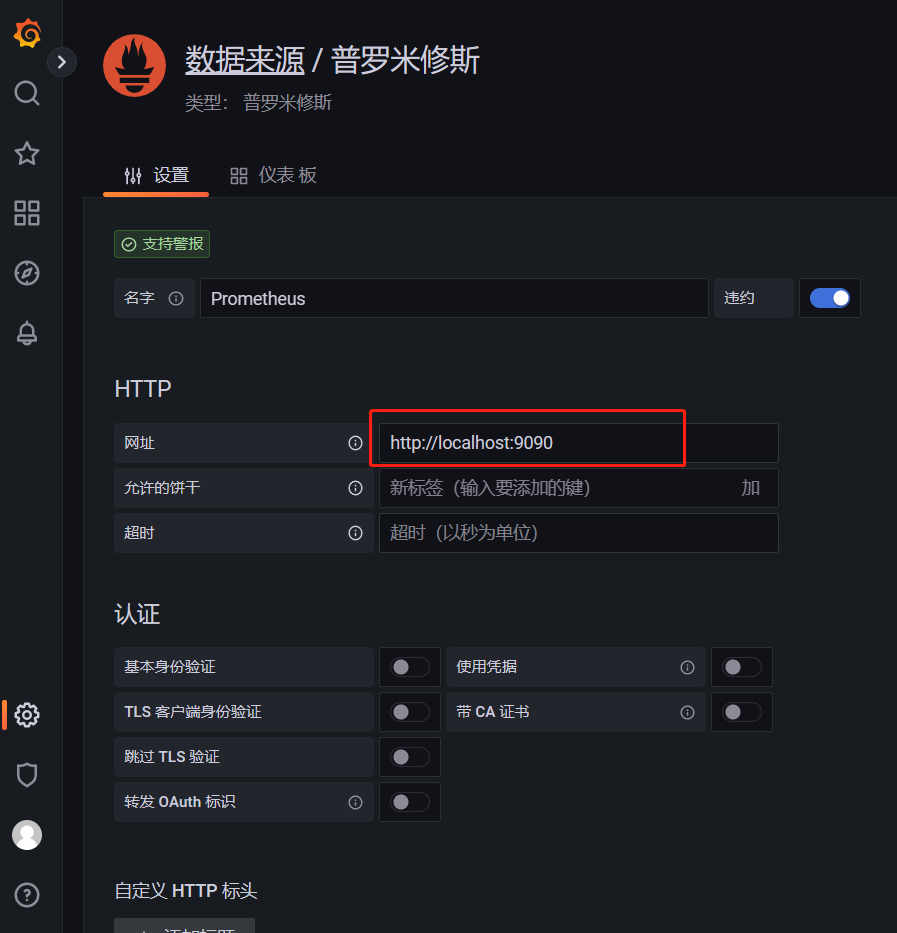897x933 pixels.
Task: Click the Grafana logo icon
Action: point(27,33)
